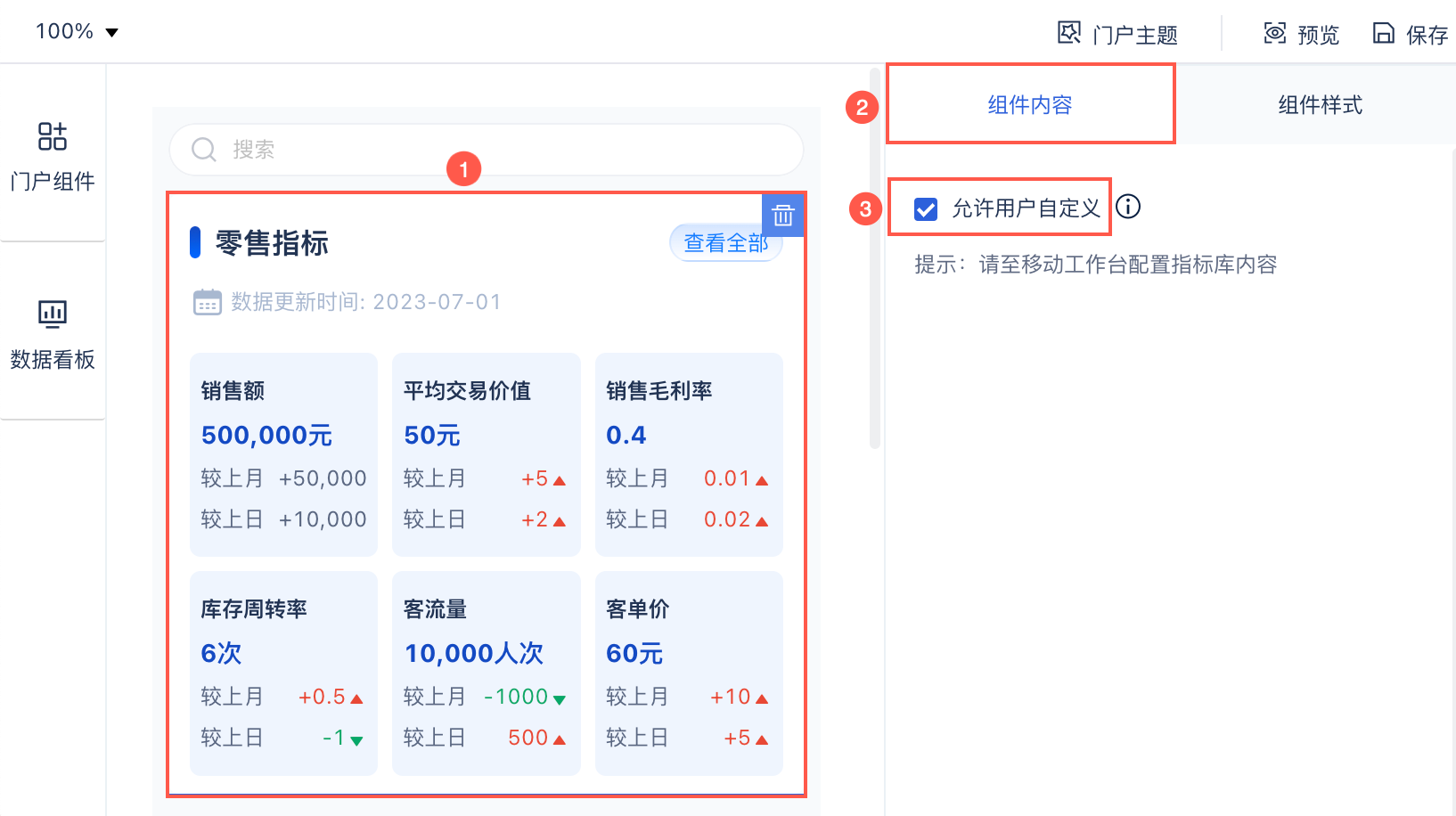Select the 客流量 indicator card
Screen dimensions: 1456x816
coord(487,673)
